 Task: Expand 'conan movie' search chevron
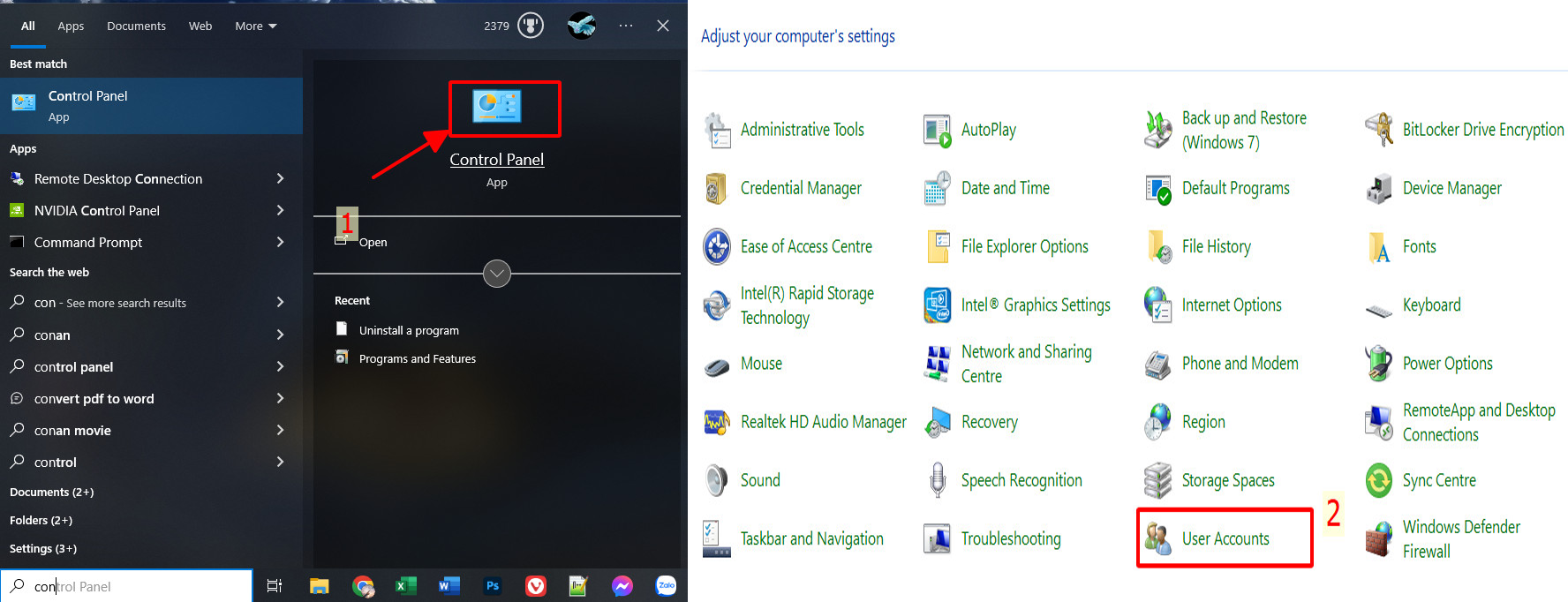tap(280, 430)
